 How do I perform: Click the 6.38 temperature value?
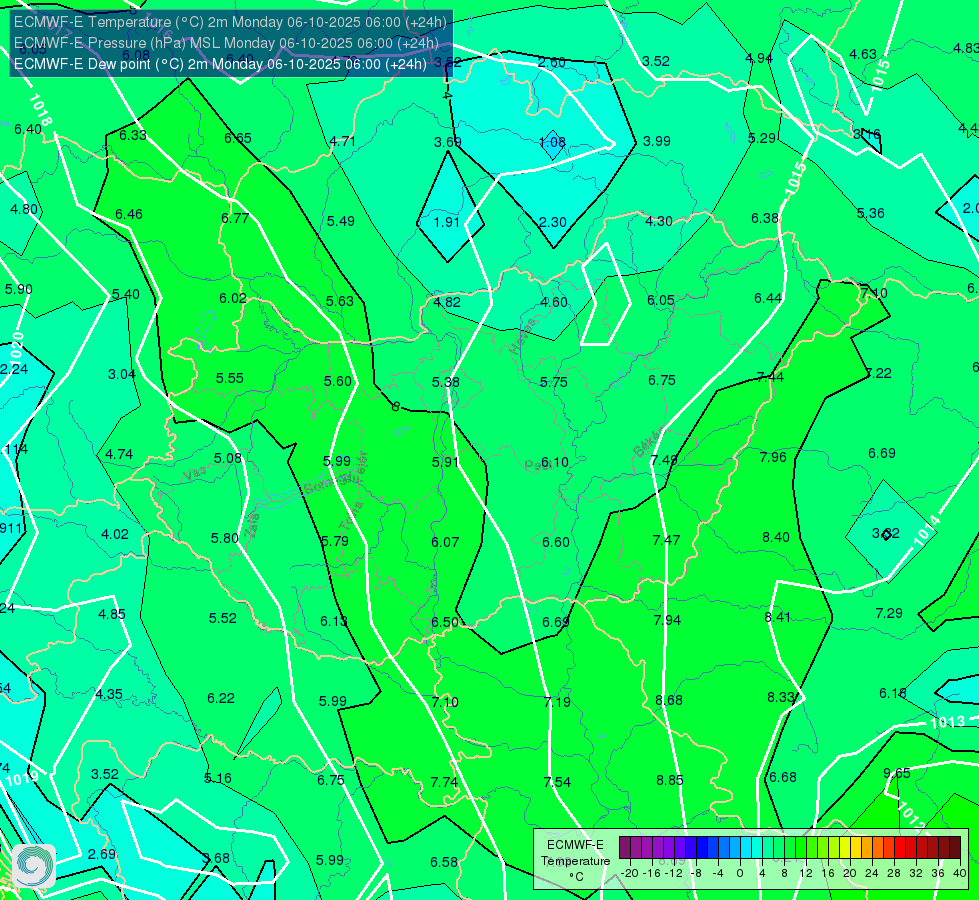(765, 218)
